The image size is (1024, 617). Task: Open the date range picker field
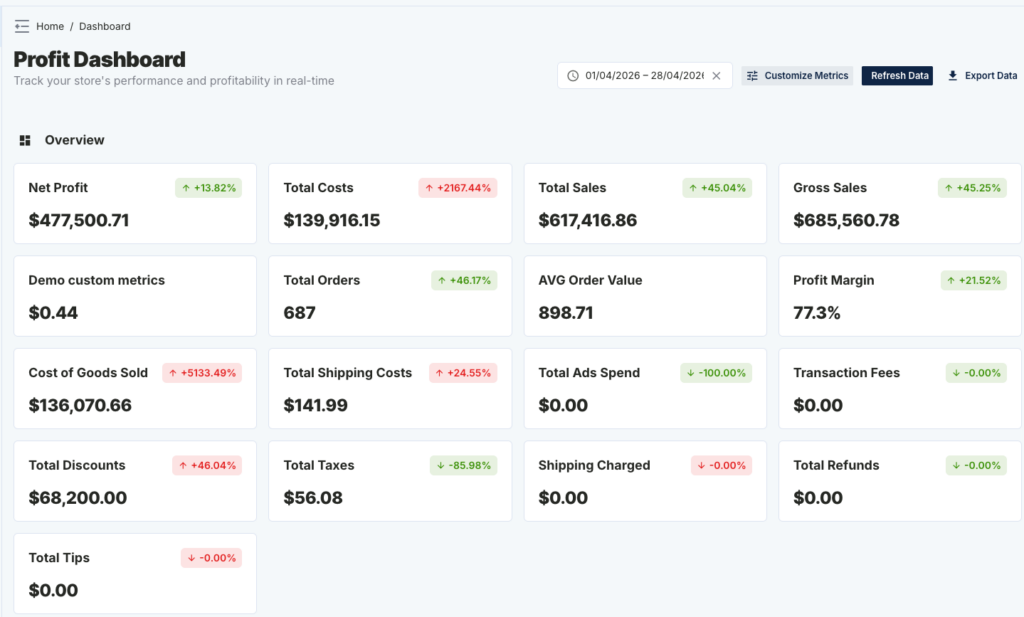click(x=645, y=76)
